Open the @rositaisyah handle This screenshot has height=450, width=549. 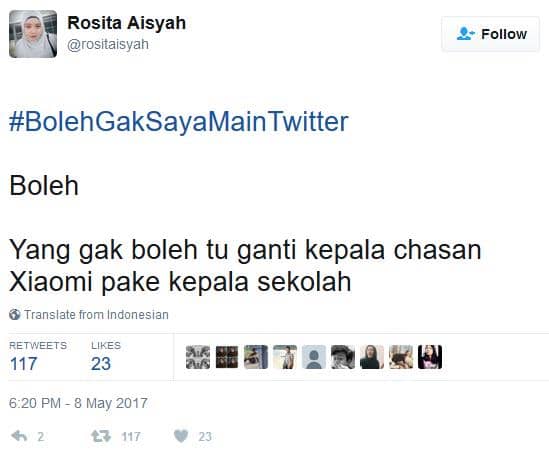[x=108, y=45]
